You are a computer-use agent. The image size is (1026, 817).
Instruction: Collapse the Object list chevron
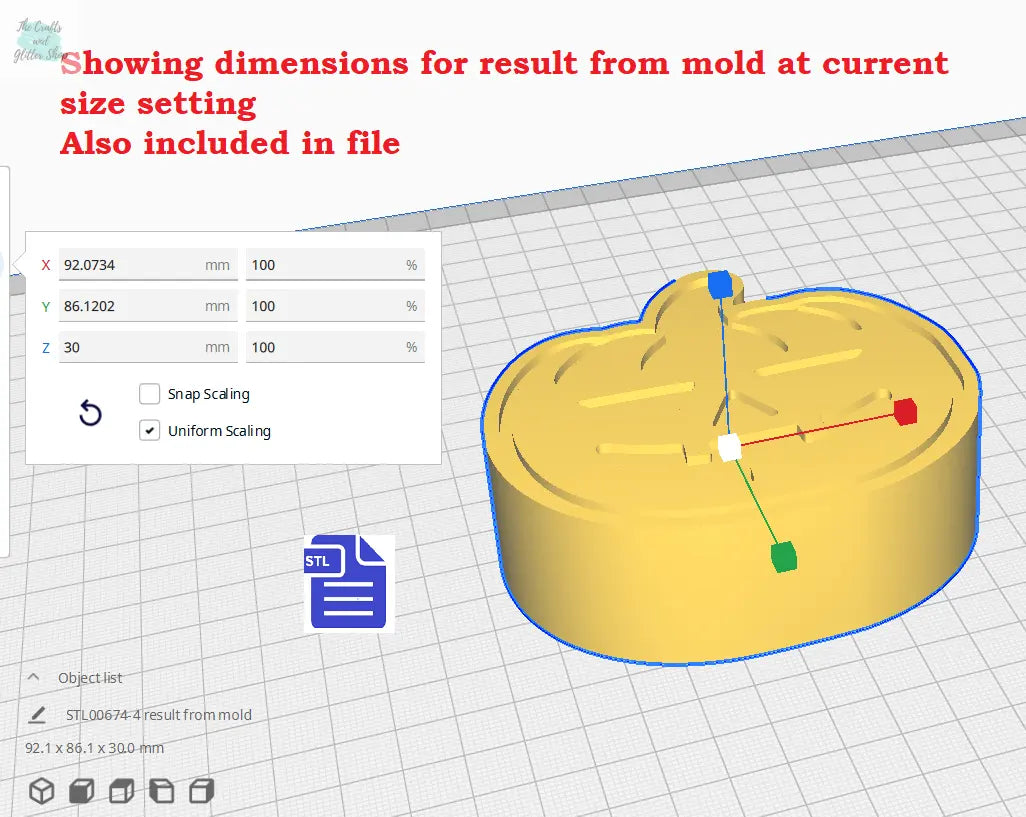point(33,677)
